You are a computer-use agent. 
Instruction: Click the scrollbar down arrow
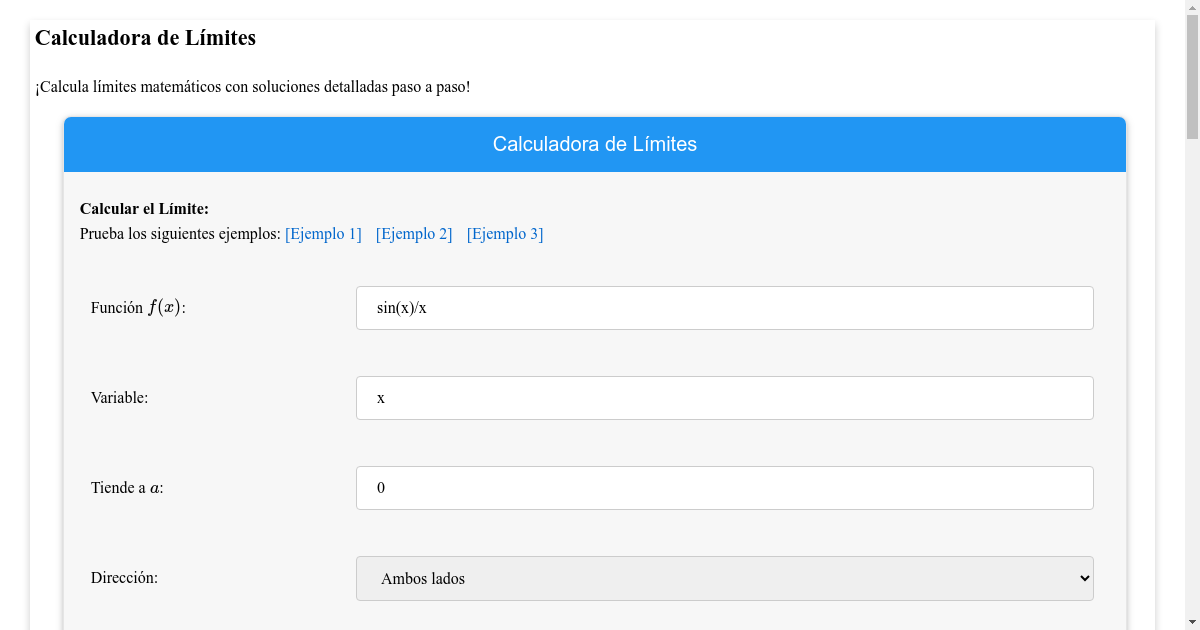(x=1192, y=622)
